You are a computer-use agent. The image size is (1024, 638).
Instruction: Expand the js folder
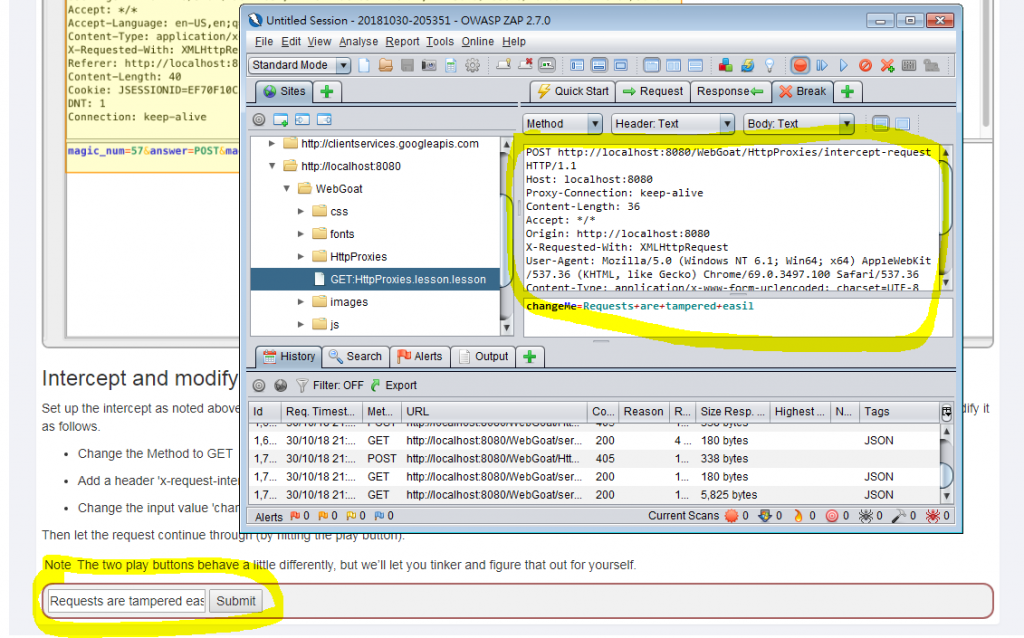point(300,325)
